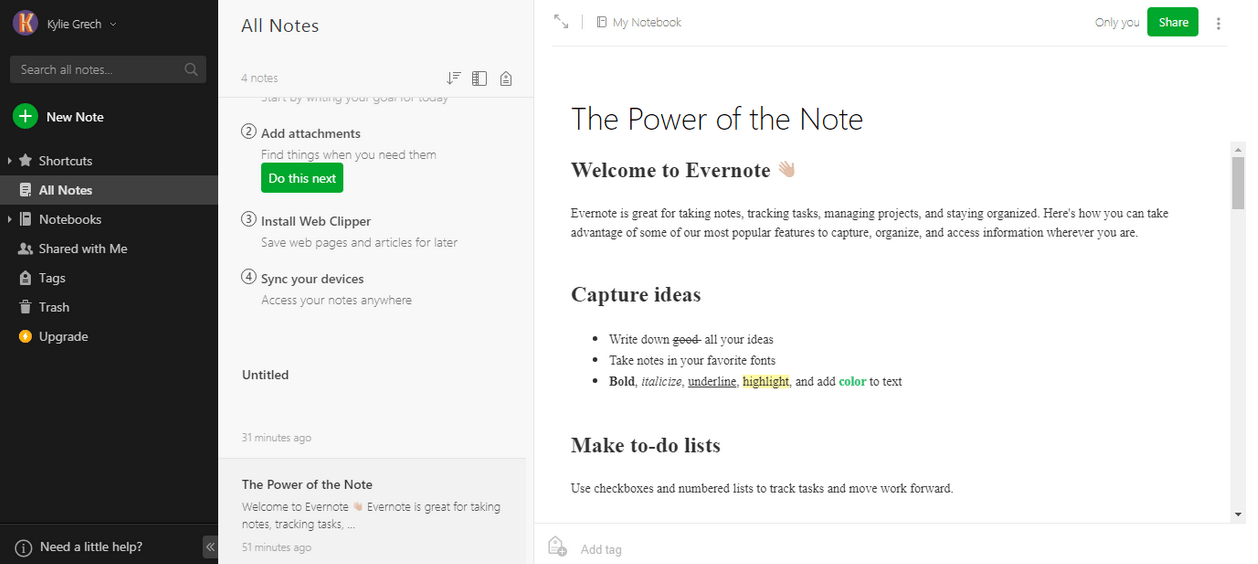Click the Trash bin icon

[x=26, y=307]
